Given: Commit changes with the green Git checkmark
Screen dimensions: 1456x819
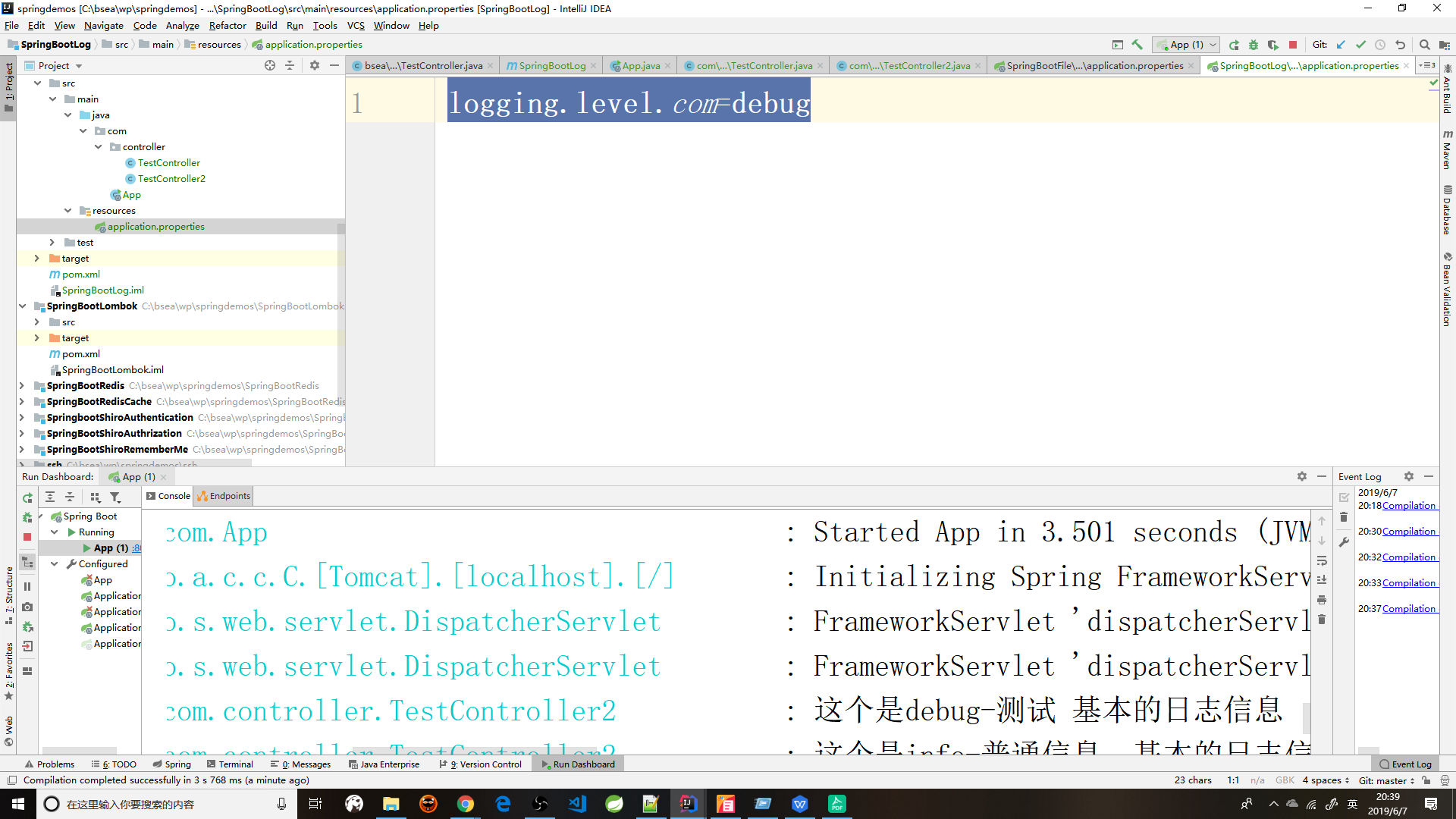Looking at the screenshot, I should click(x=1361, y=45).
